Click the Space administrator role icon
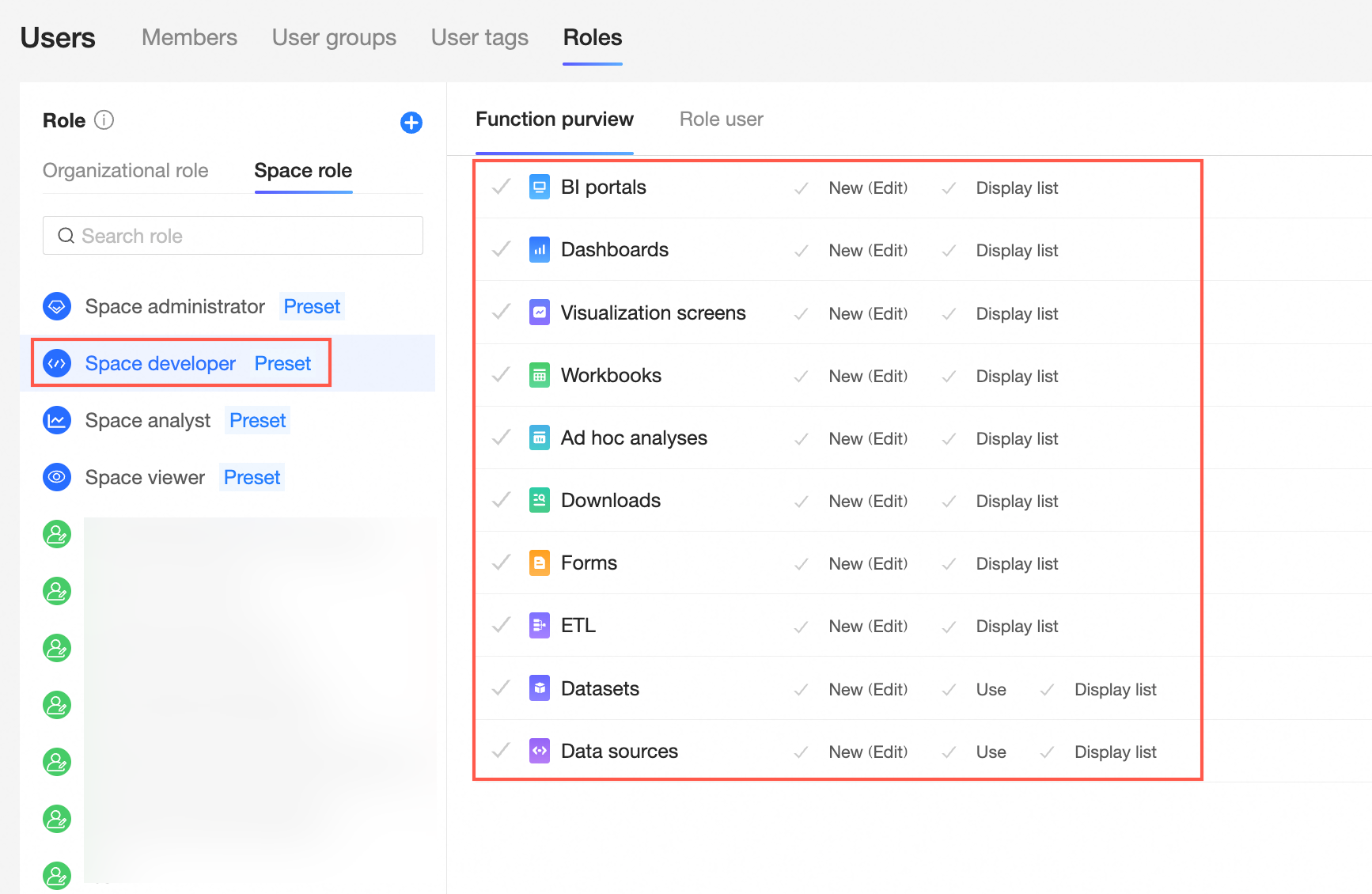 coord(57,306)
